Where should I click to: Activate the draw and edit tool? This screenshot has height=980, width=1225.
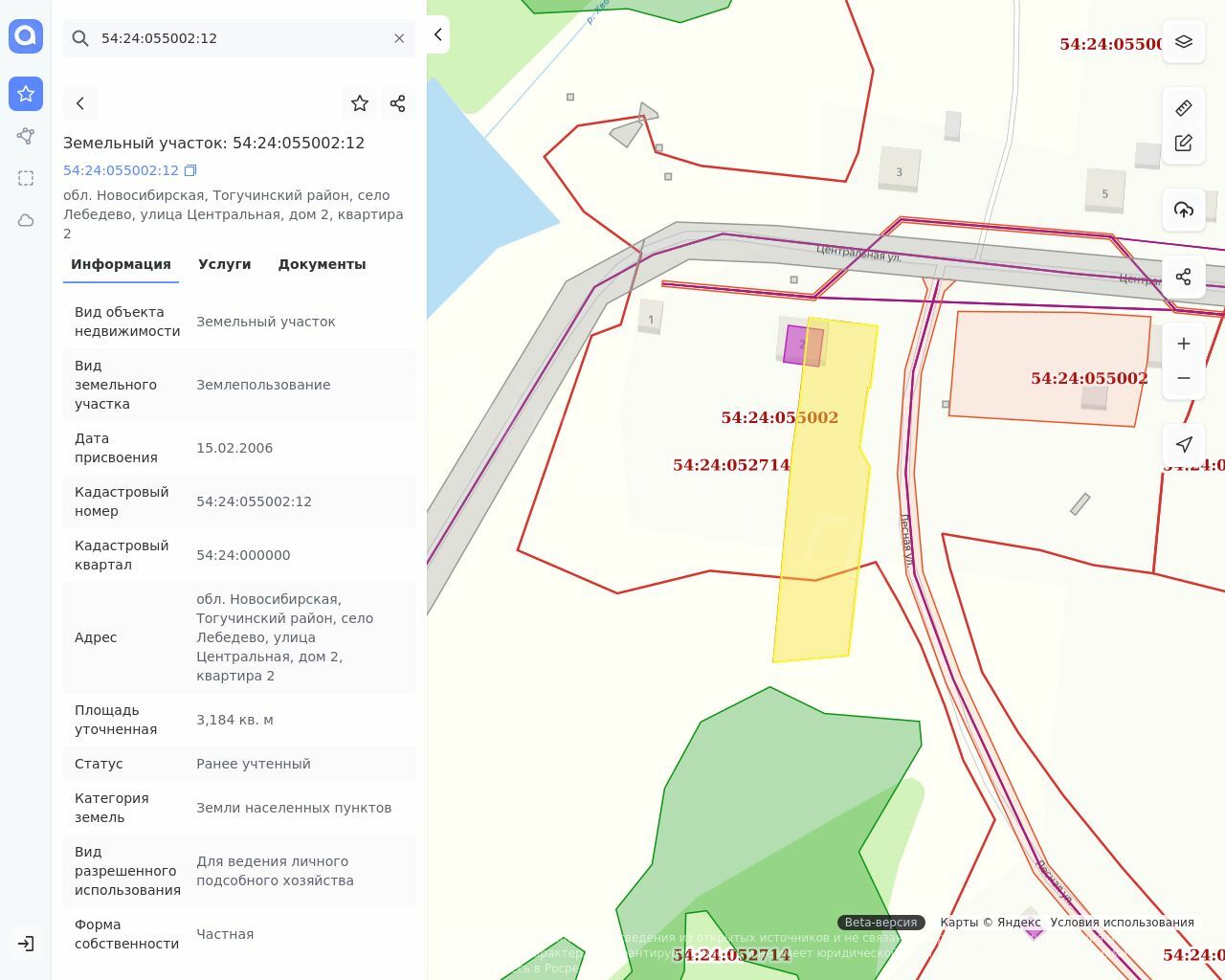point(1183,143)
